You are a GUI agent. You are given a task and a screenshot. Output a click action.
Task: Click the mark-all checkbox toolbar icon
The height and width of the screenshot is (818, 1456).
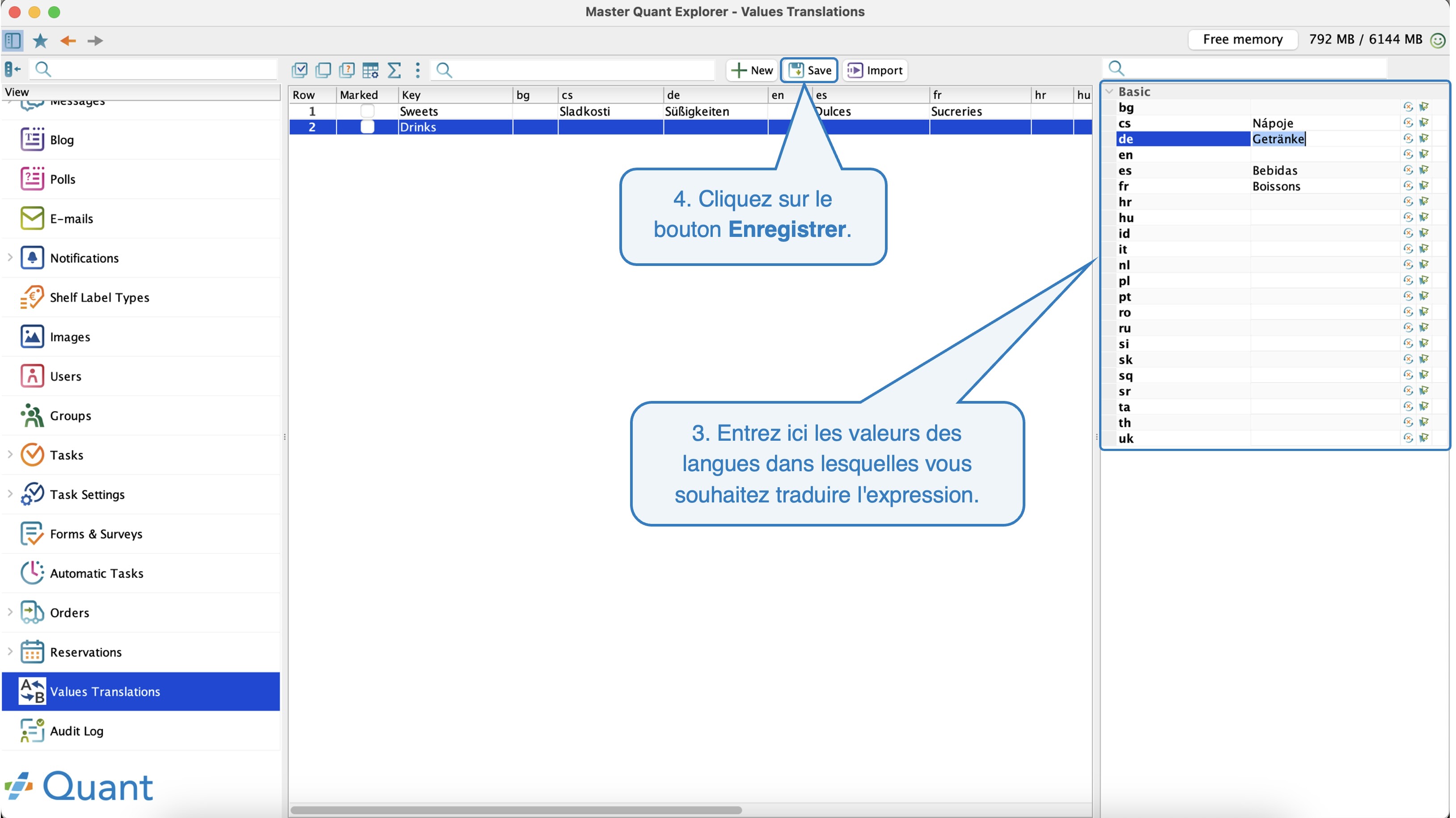pyautogui.click(x=299, y=70)
